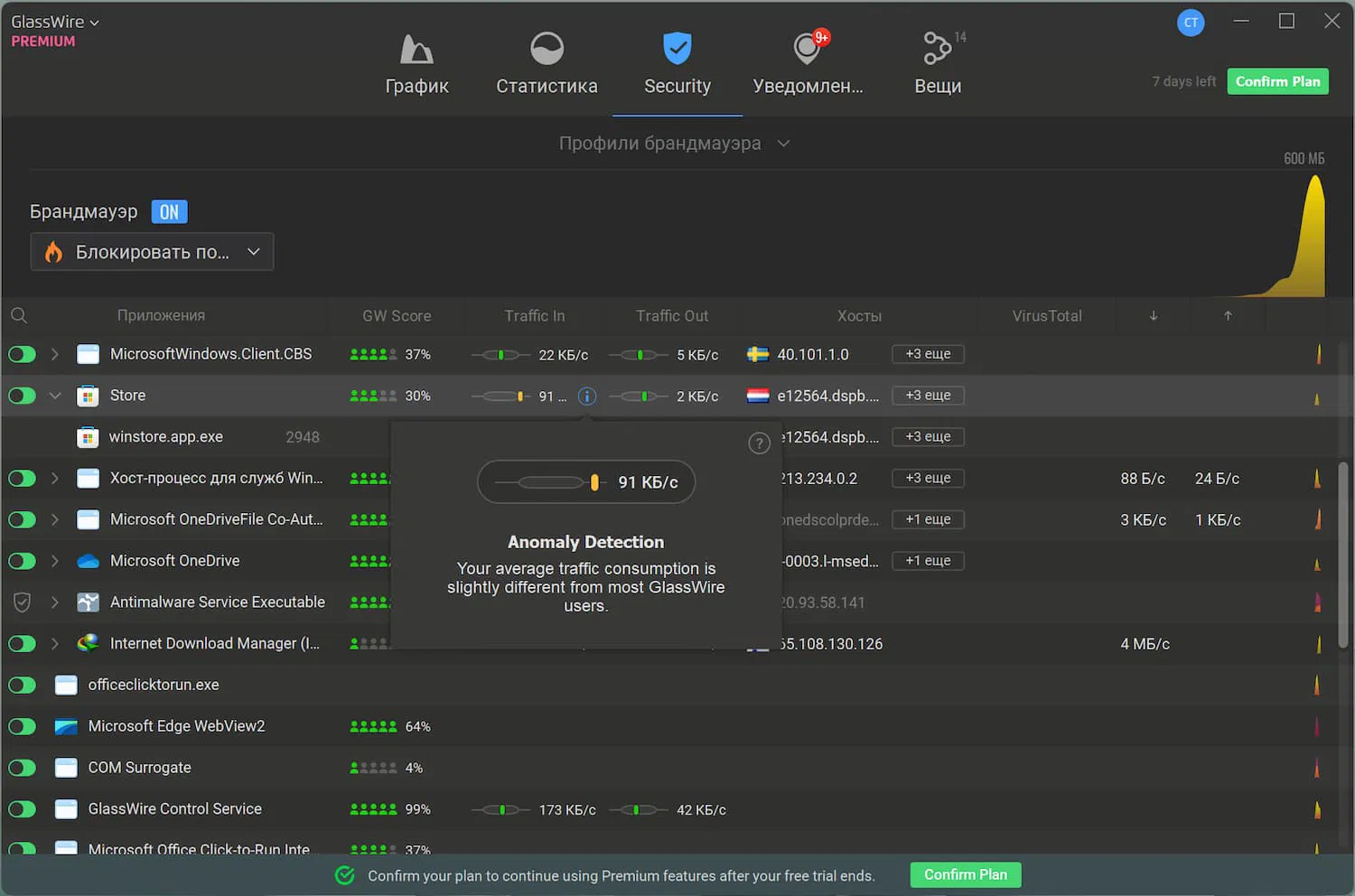Click Traffic Out indicator for GlassWire Control Service

[639, 810]
